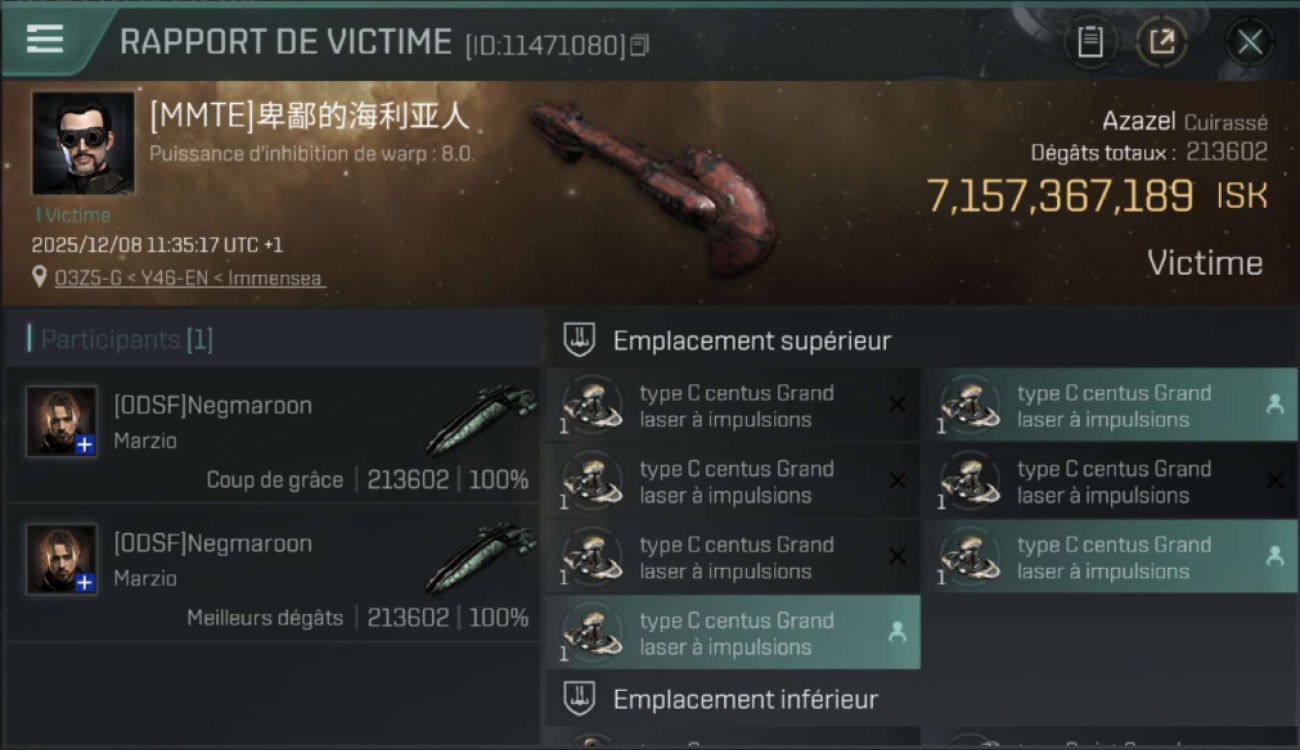Click person icon on top-right highlighted laser
The image size is (1300, 750).
coord(1275,405)
